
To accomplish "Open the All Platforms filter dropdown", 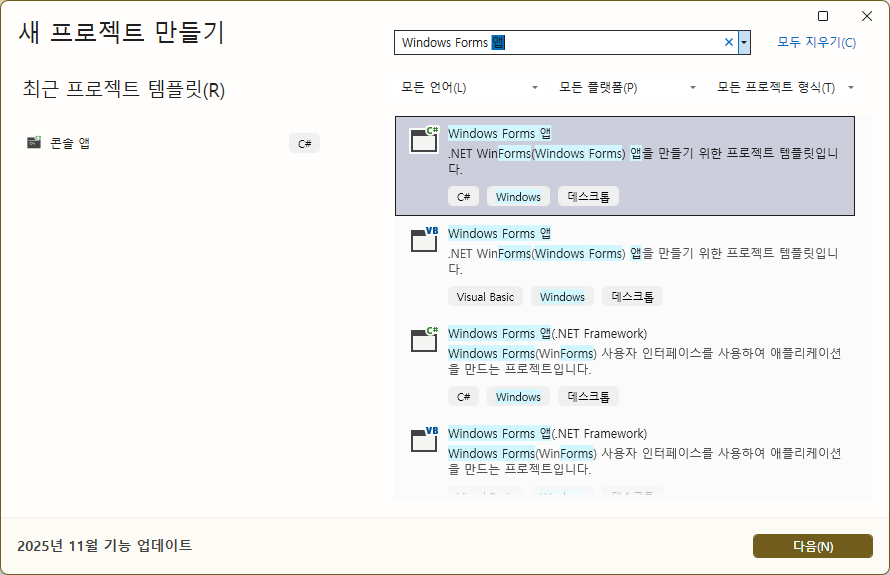I will tap(627, 87).
